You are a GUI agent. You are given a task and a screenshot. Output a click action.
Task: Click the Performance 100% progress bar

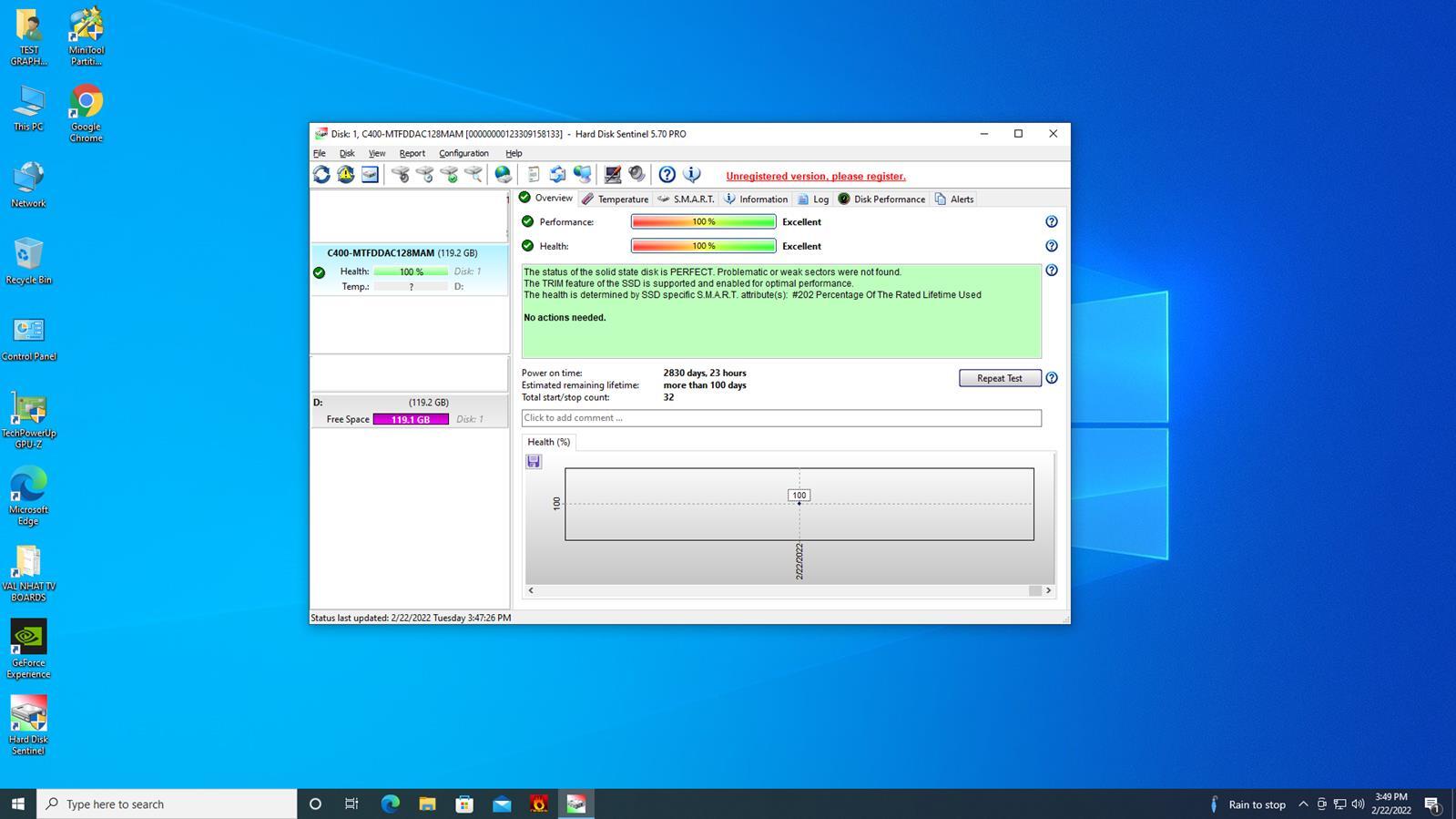click(x=703, y=222)
